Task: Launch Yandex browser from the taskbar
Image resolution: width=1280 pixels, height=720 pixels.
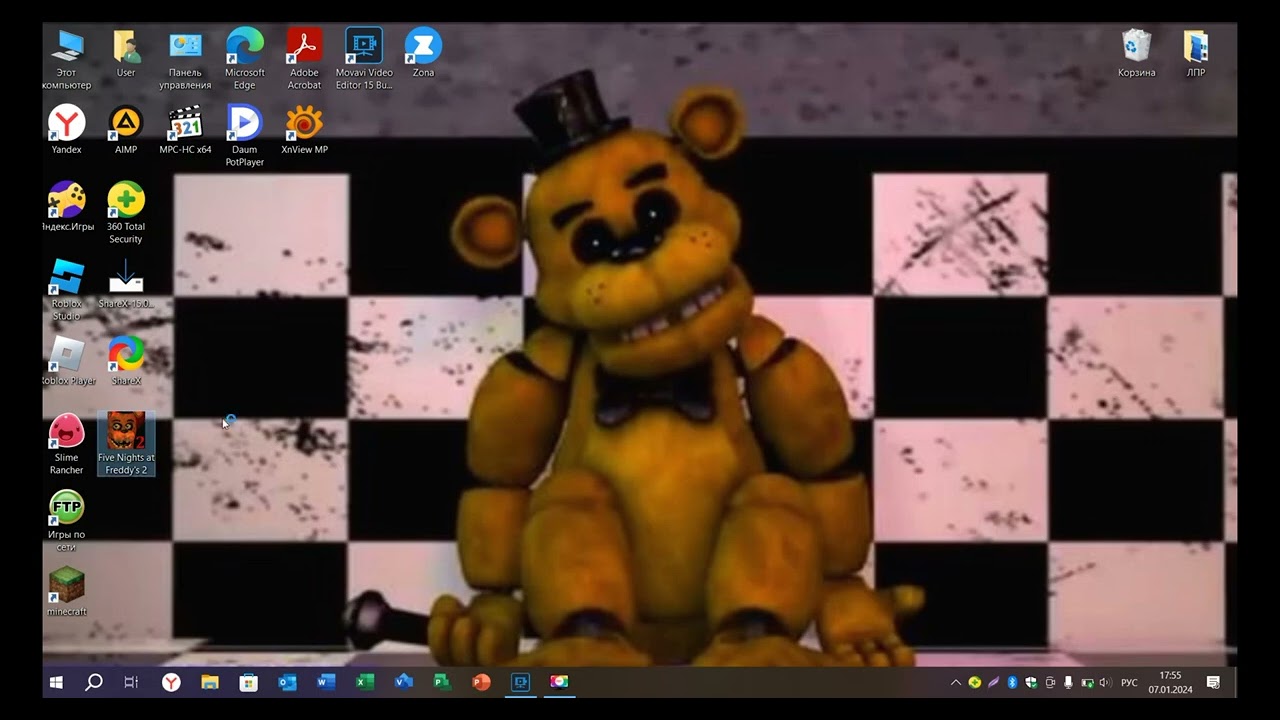Action: 172,682
